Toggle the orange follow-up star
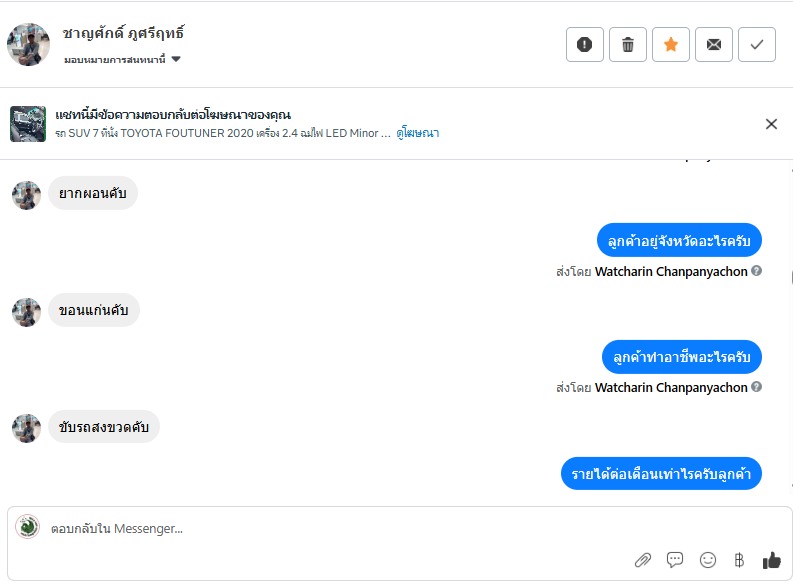 (671, 44)
